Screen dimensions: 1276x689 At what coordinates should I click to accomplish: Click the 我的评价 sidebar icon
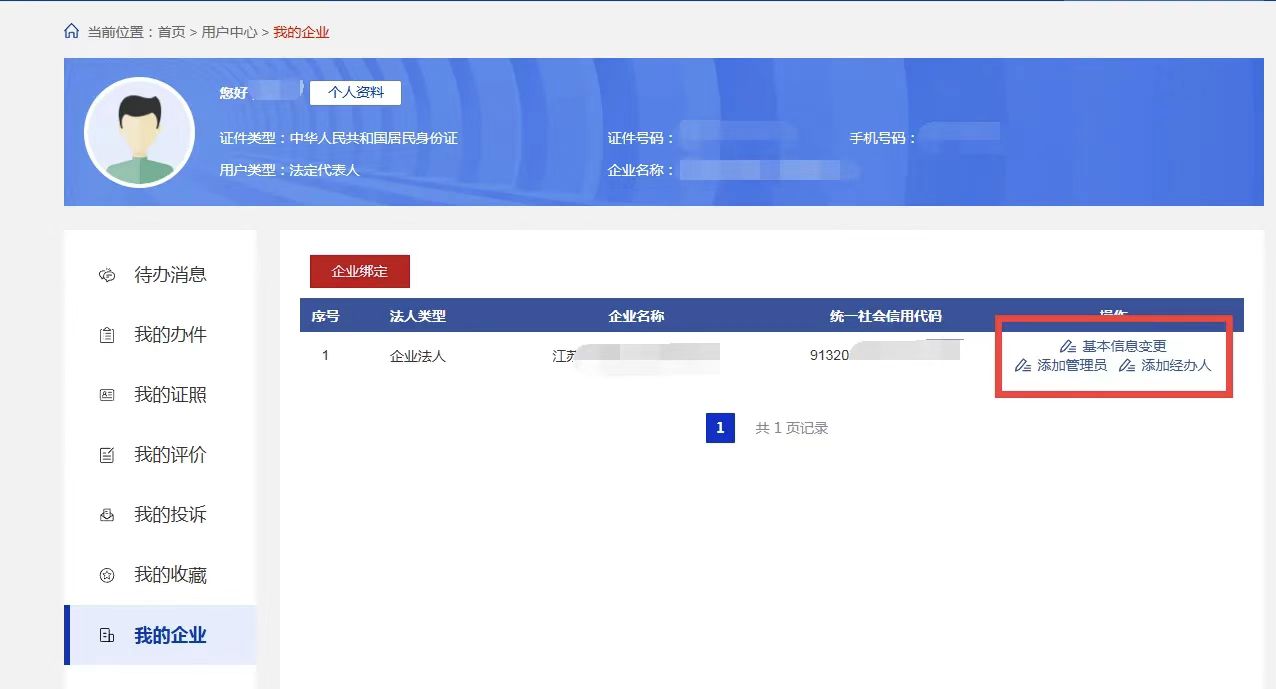[107, 455]
